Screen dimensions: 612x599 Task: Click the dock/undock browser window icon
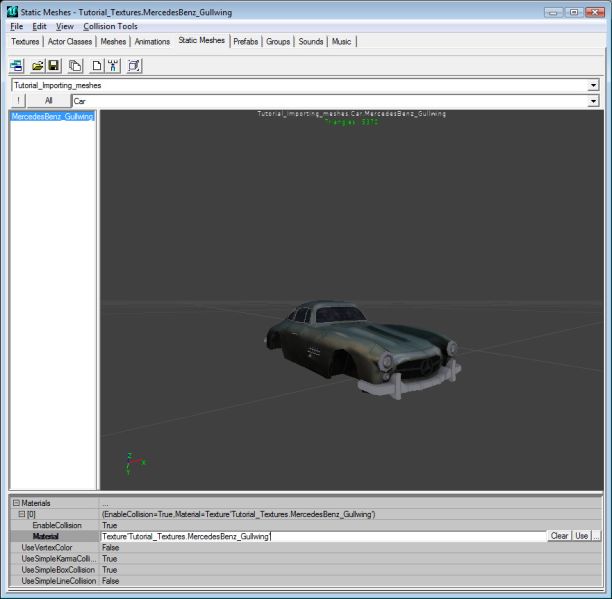pos(17,66)
